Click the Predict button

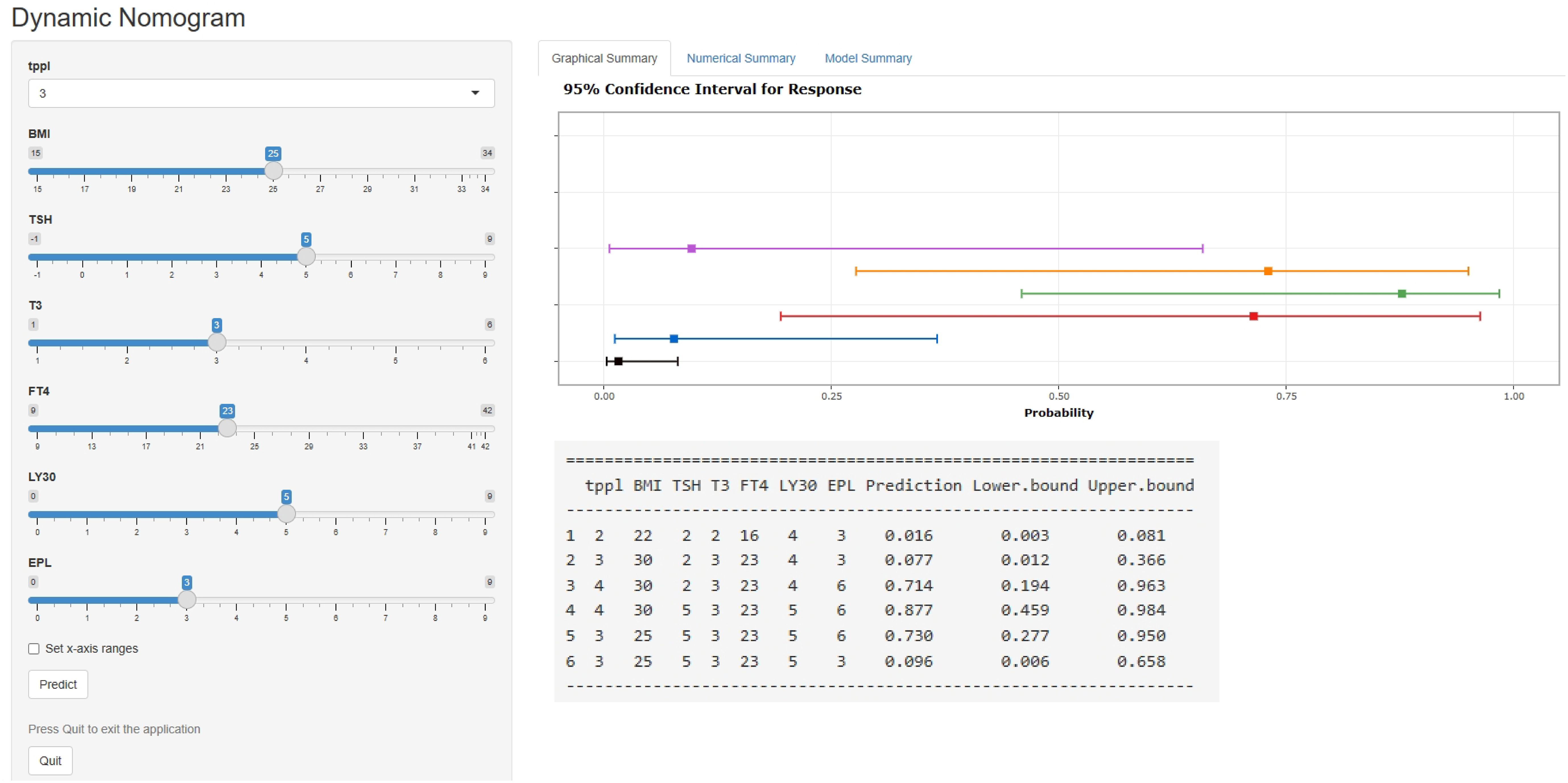[x=58, y=684]
